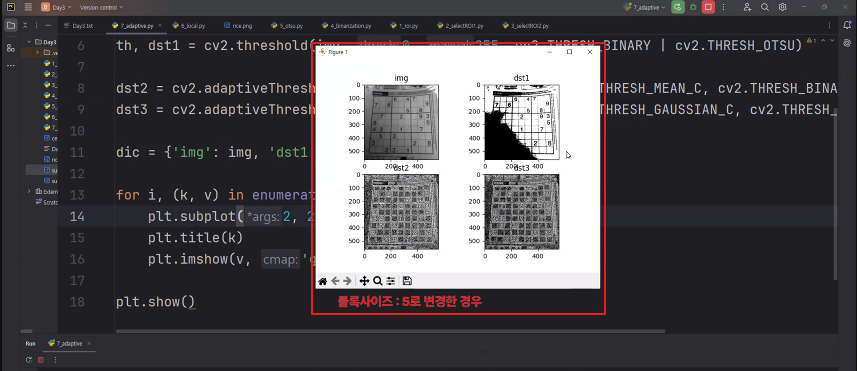Select Scratches and Consoles in Project tree
857x371 pixels.
[45, 201]
